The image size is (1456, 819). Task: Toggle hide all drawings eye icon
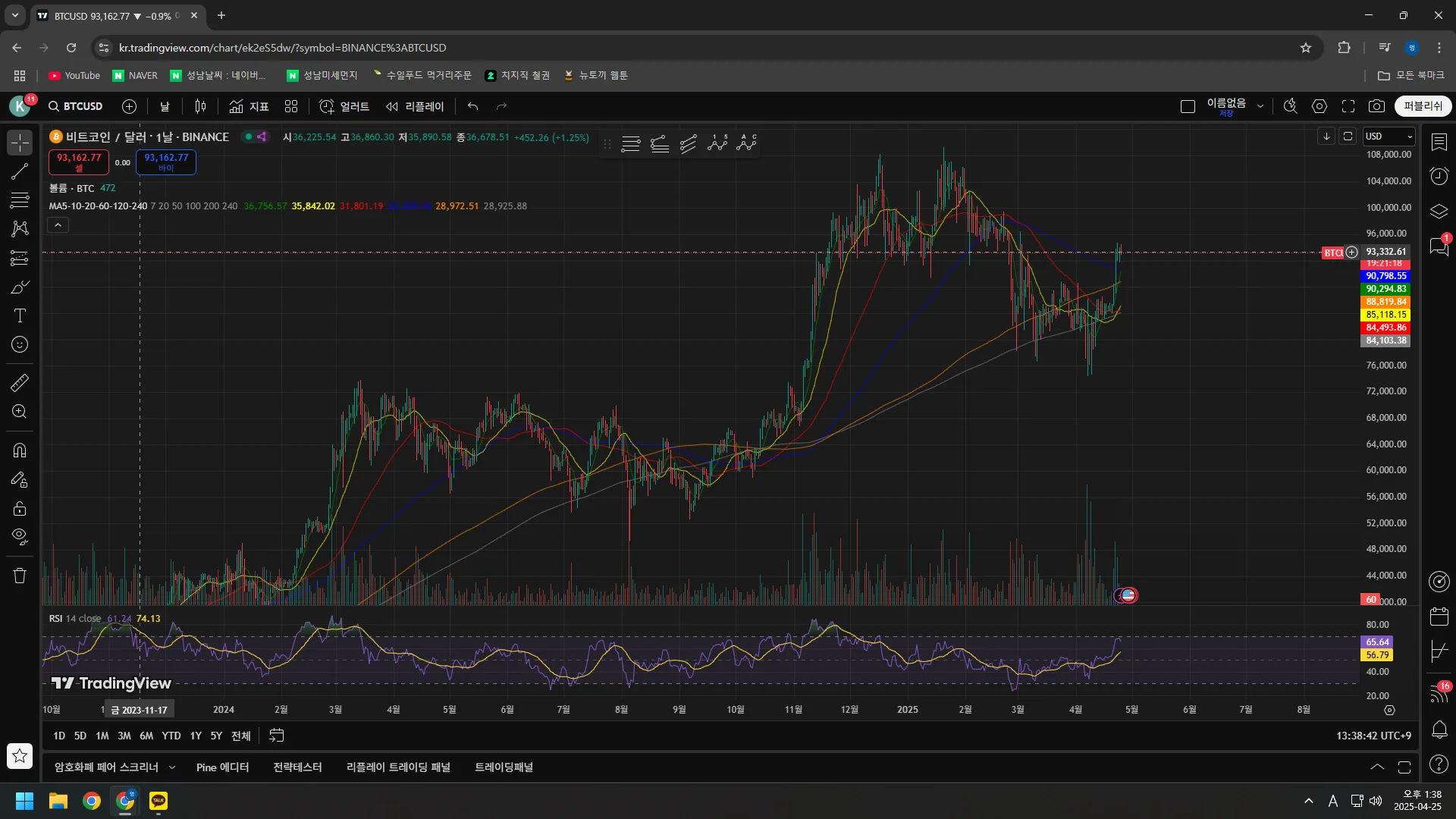click(20, 537)
